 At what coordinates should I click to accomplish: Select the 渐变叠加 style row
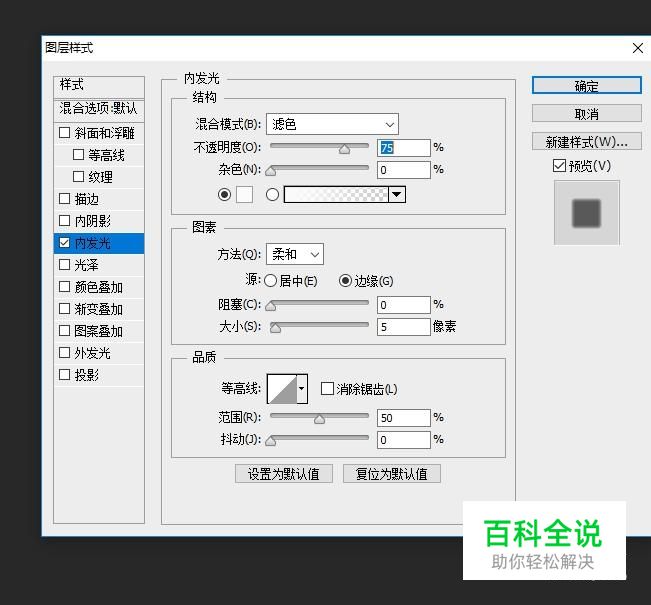point(99,309)
